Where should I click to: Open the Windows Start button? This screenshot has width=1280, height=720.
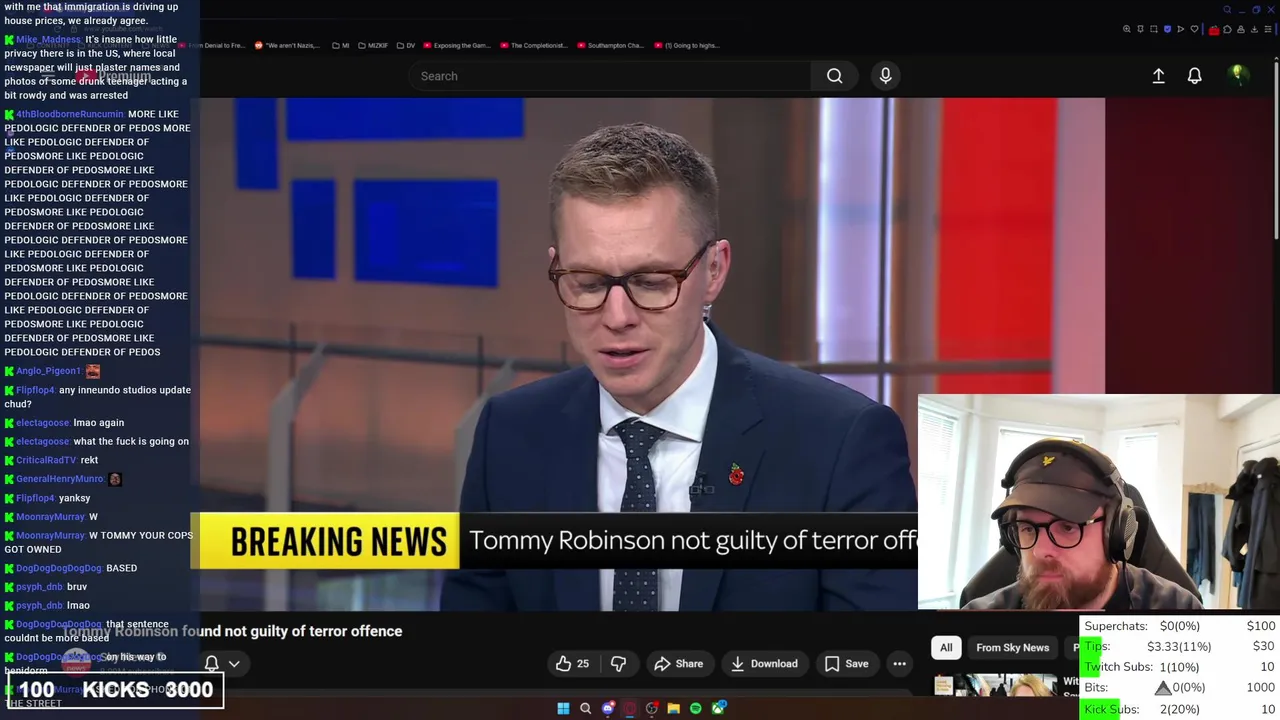tap(563, 708)
